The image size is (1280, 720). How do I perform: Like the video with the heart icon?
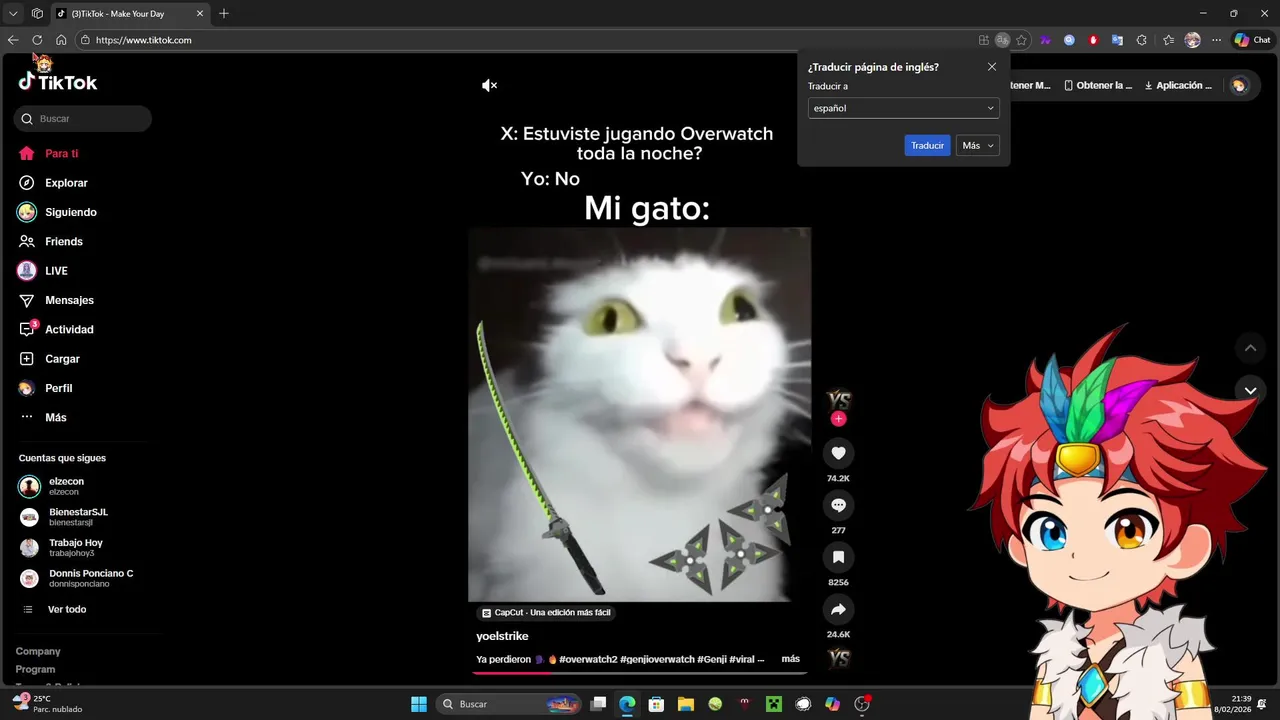(838, 453)
